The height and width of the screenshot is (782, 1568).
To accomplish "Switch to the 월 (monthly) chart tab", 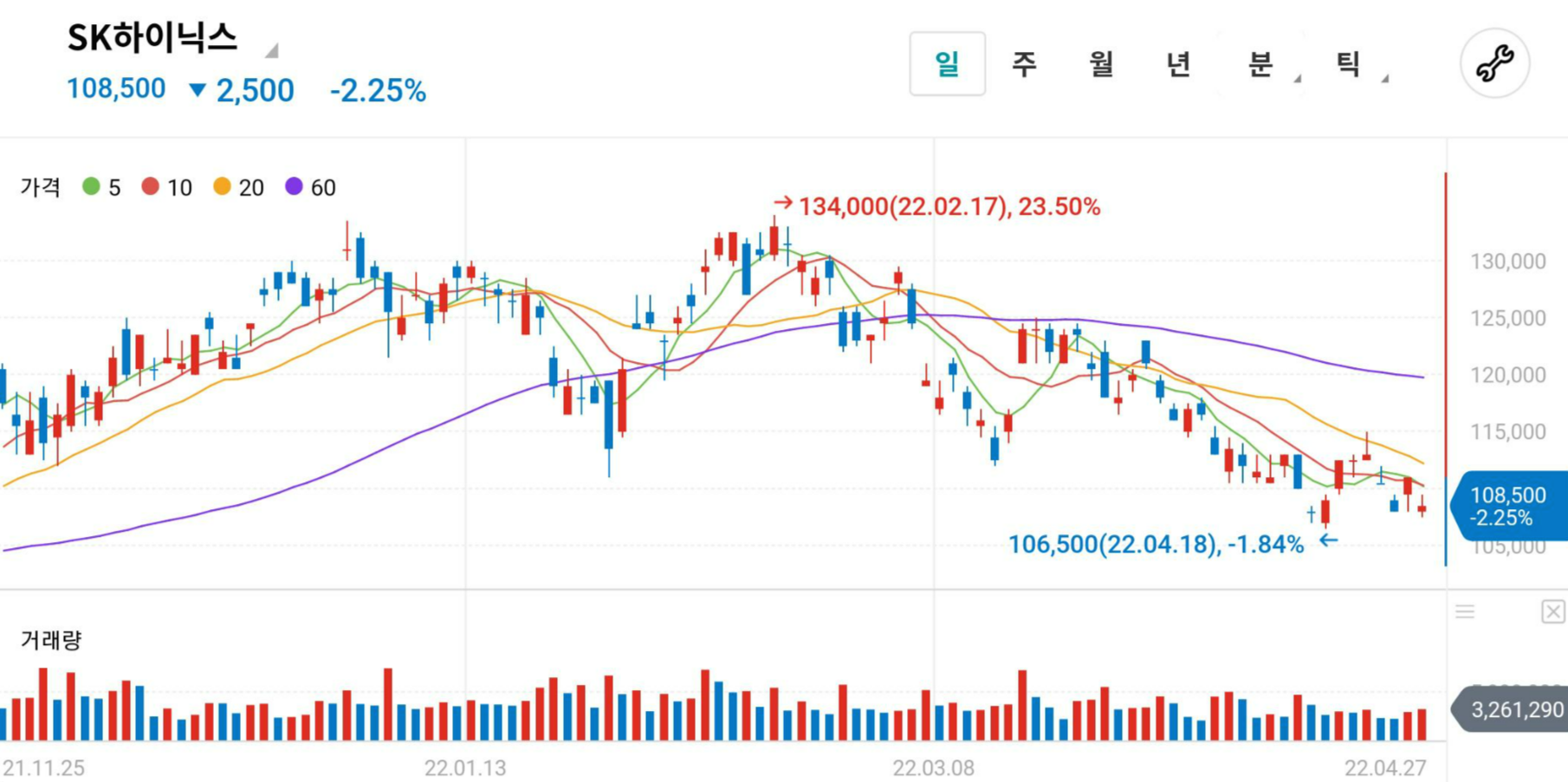I will pyautogui.click(x=1101, y=63).
